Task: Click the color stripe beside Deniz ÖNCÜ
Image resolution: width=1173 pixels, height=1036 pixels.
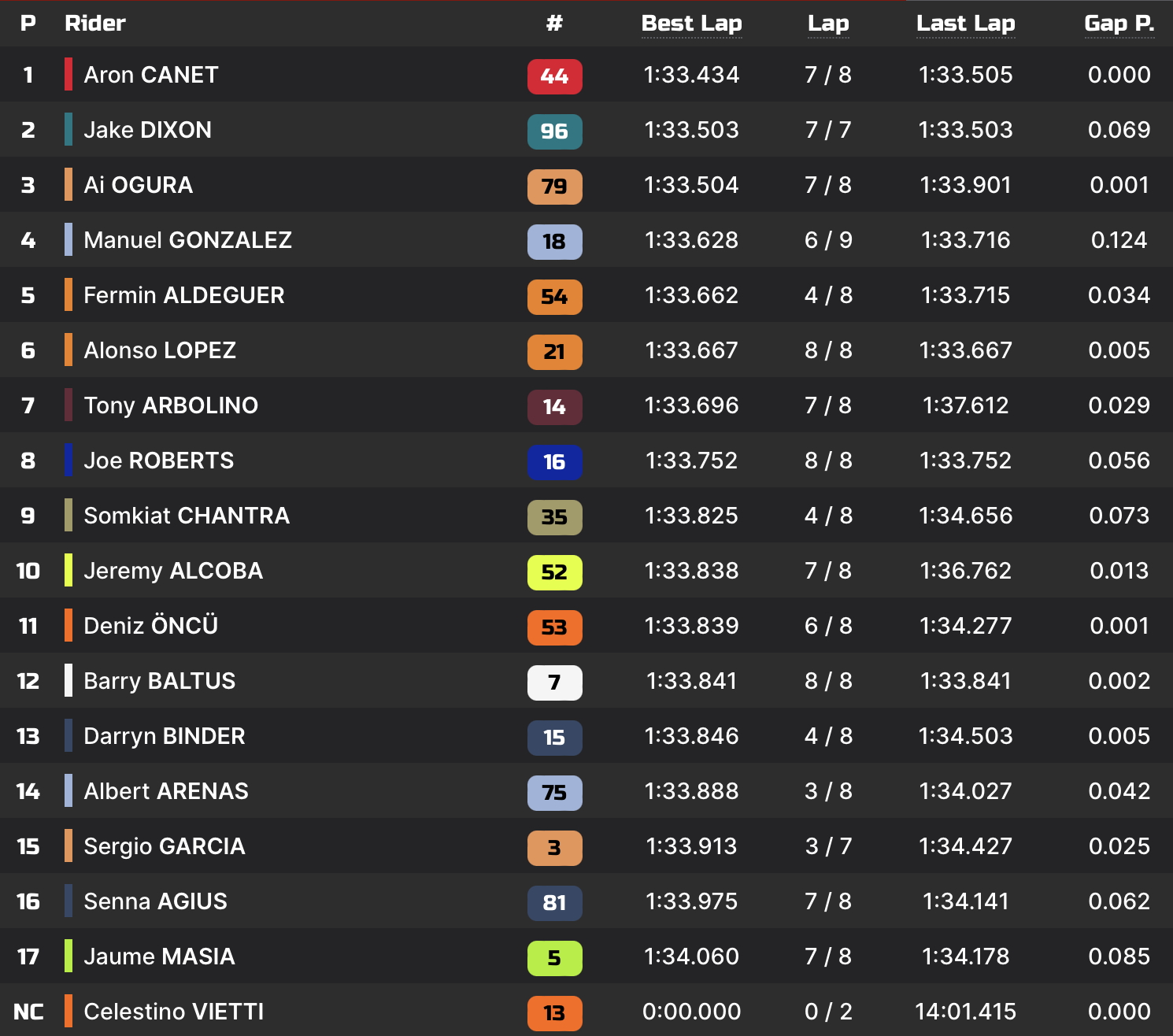Action: coord(68,626)
